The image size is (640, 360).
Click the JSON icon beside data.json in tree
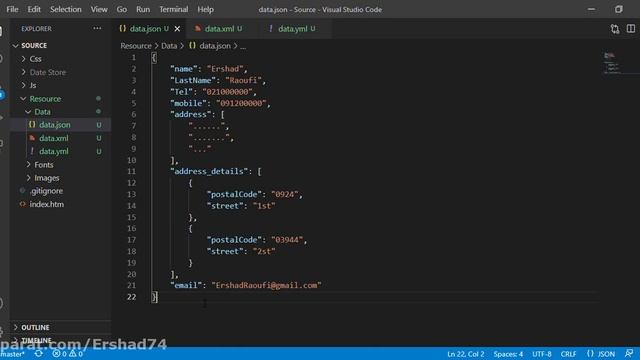(32, 124)
